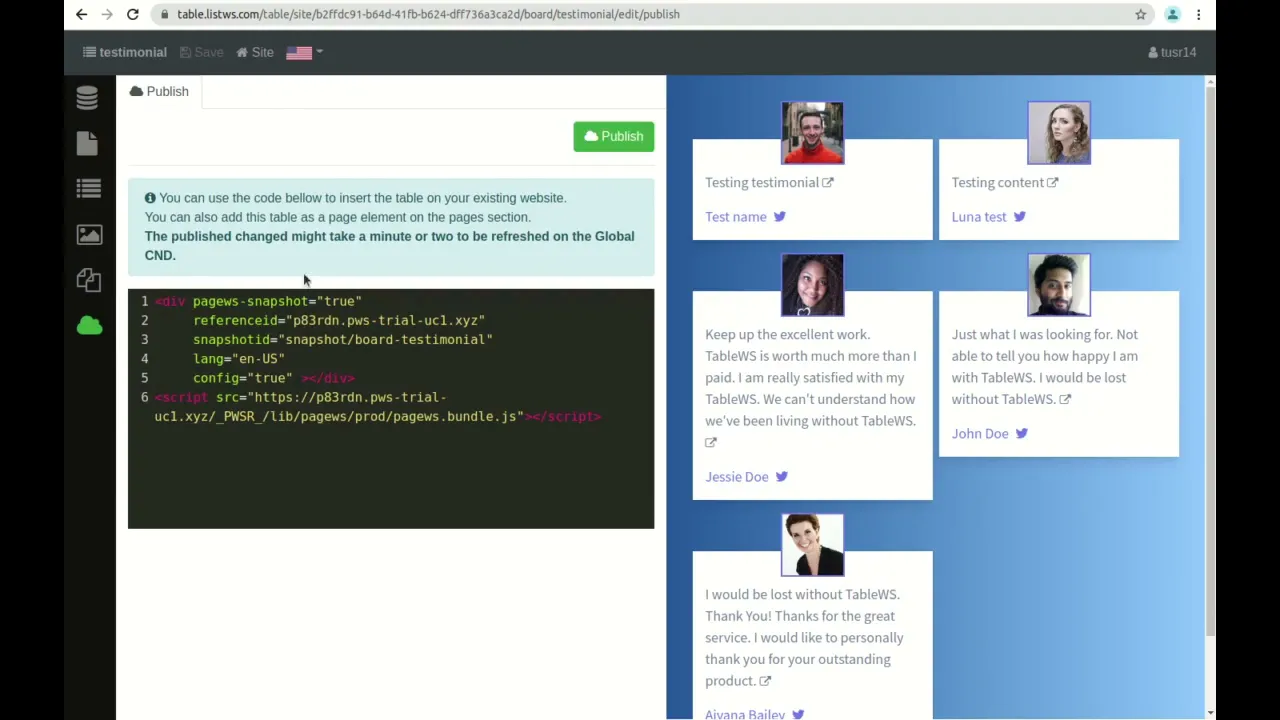Image resolution: width=1280 pixels, height=720 pixels.
Task: Open Test name author link
Action: (736, 216)
